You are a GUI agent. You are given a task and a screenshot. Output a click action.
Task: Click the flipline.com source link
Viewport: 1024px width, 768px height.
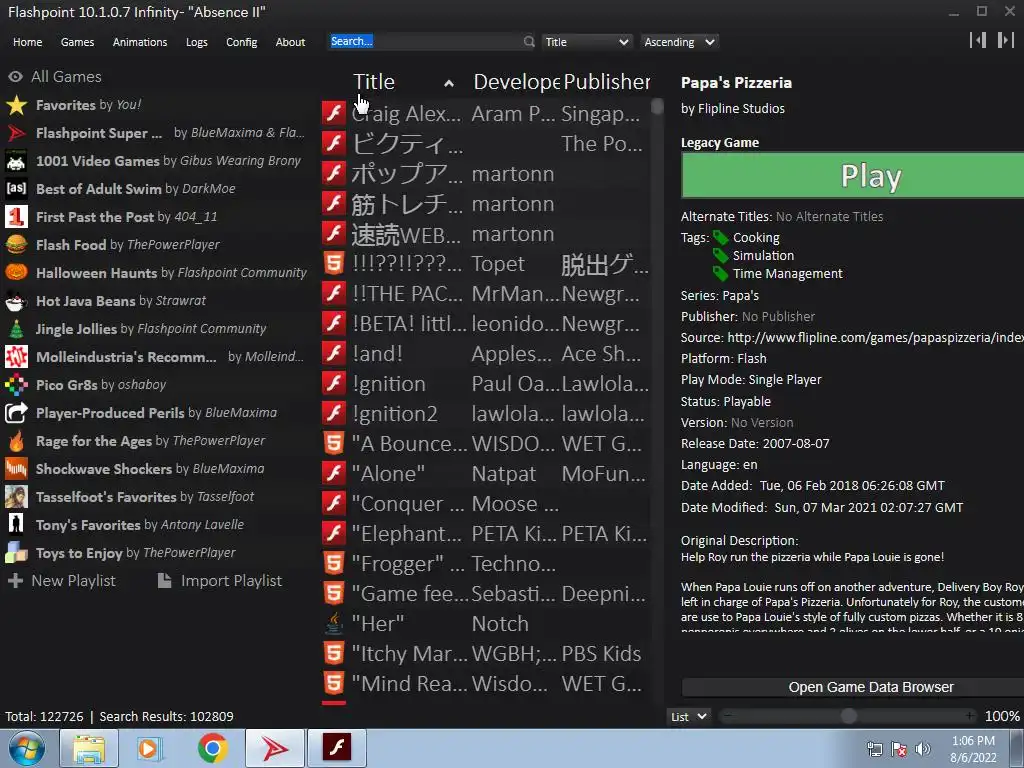pos(875,338)
